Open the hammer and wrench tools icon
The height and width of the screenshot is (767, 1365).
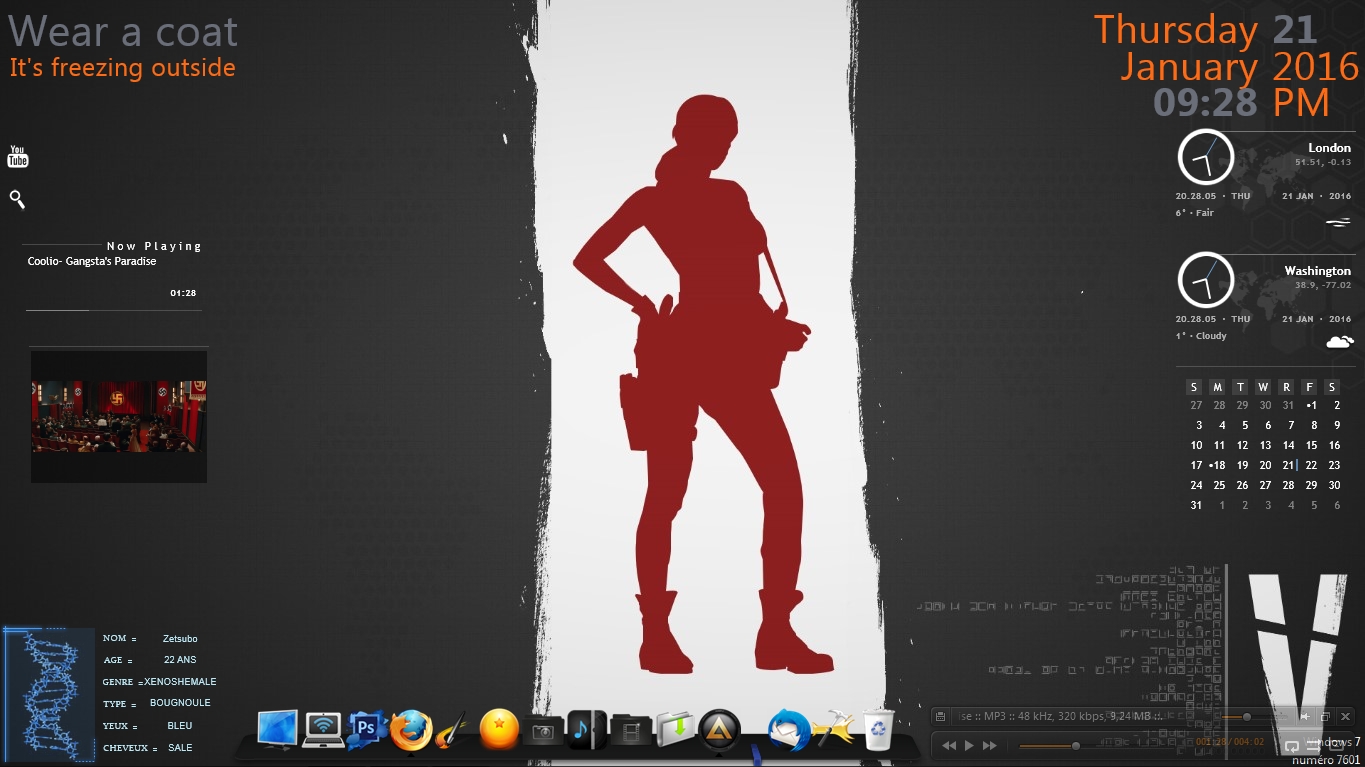pyautogui.click(x=832, y=729)
